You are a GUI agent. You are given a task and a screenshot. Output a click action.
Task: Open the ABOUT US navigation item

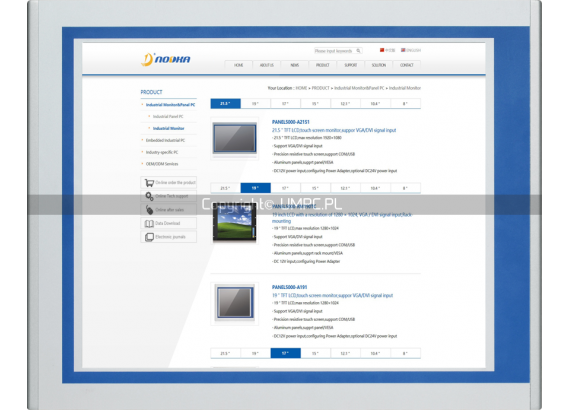pyautogui.click(x=266, y=65)
